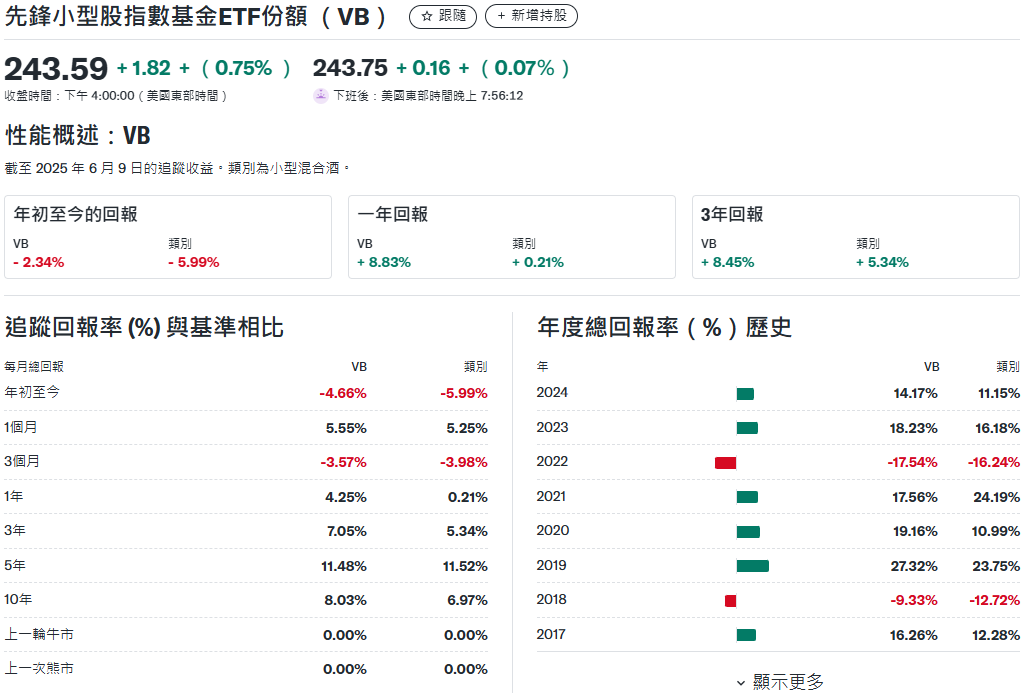Viewport: 1033px width, 693px height.
Task: Click the 1年 row label
Action: point(13,497)
